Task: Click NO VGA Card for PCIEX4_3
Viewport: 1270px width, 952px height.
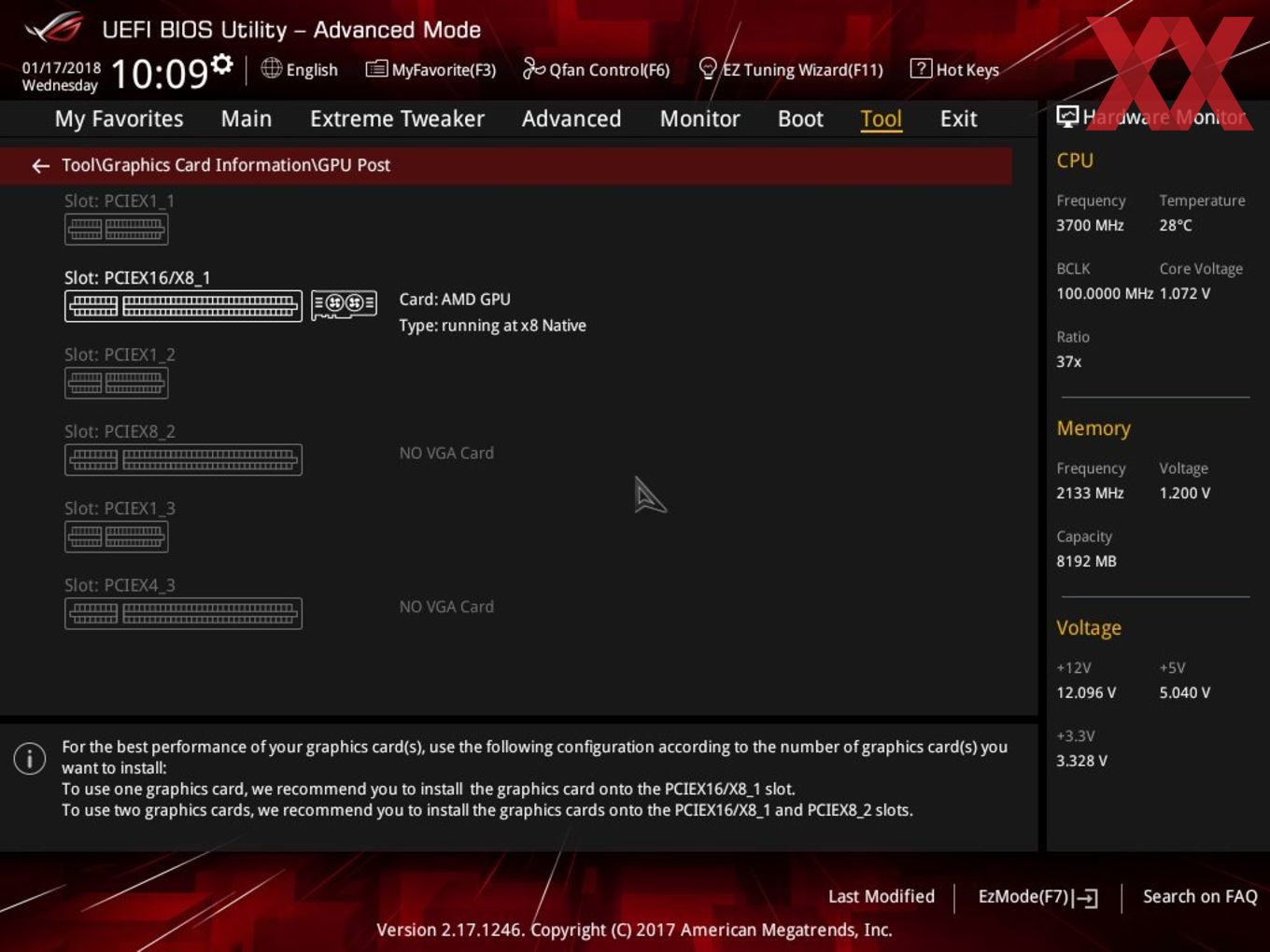Action: 446,607
